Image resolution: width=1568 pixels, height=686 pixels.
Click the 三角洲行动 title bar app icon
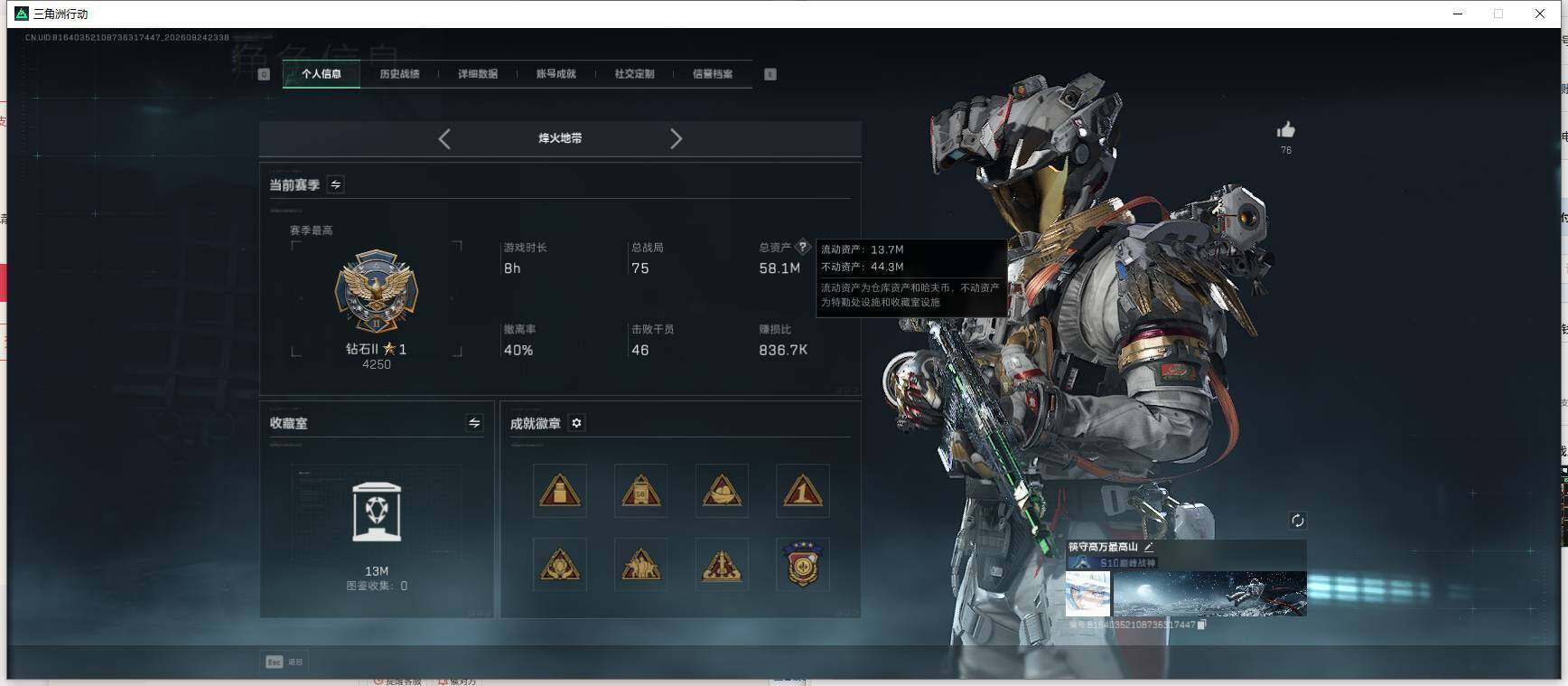22,14
